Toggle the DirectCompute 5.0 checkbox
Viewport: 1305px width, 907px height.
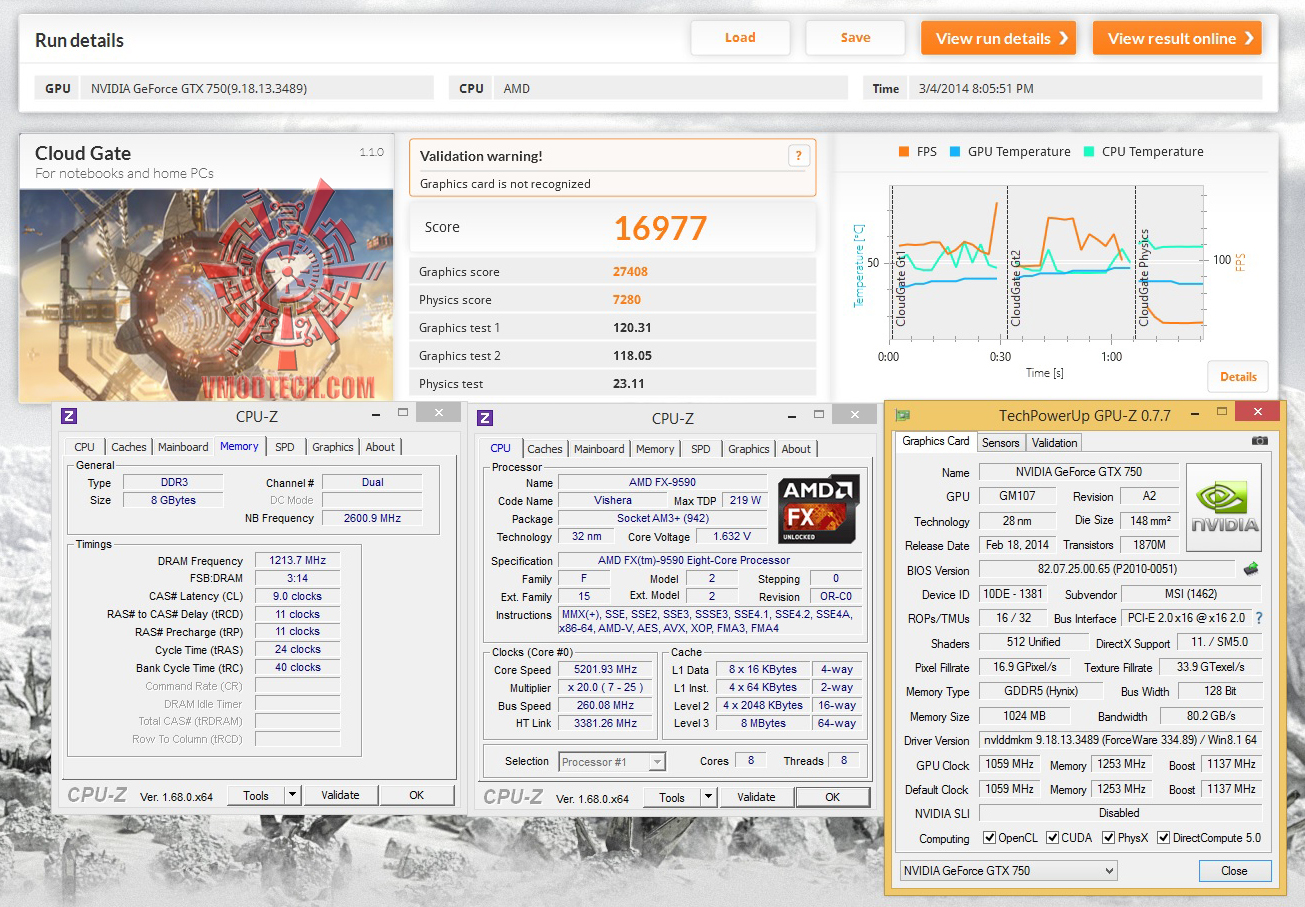coord(1163,838)
